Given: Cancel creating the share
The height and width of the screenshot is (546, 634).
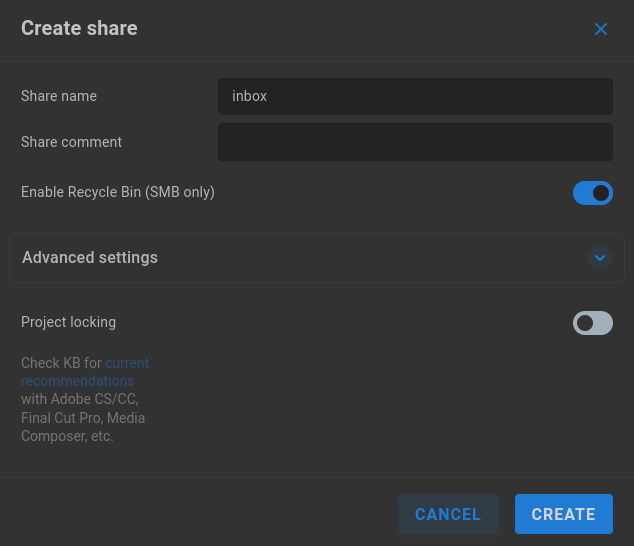Looking at the screenshot, I should [448, 514].
